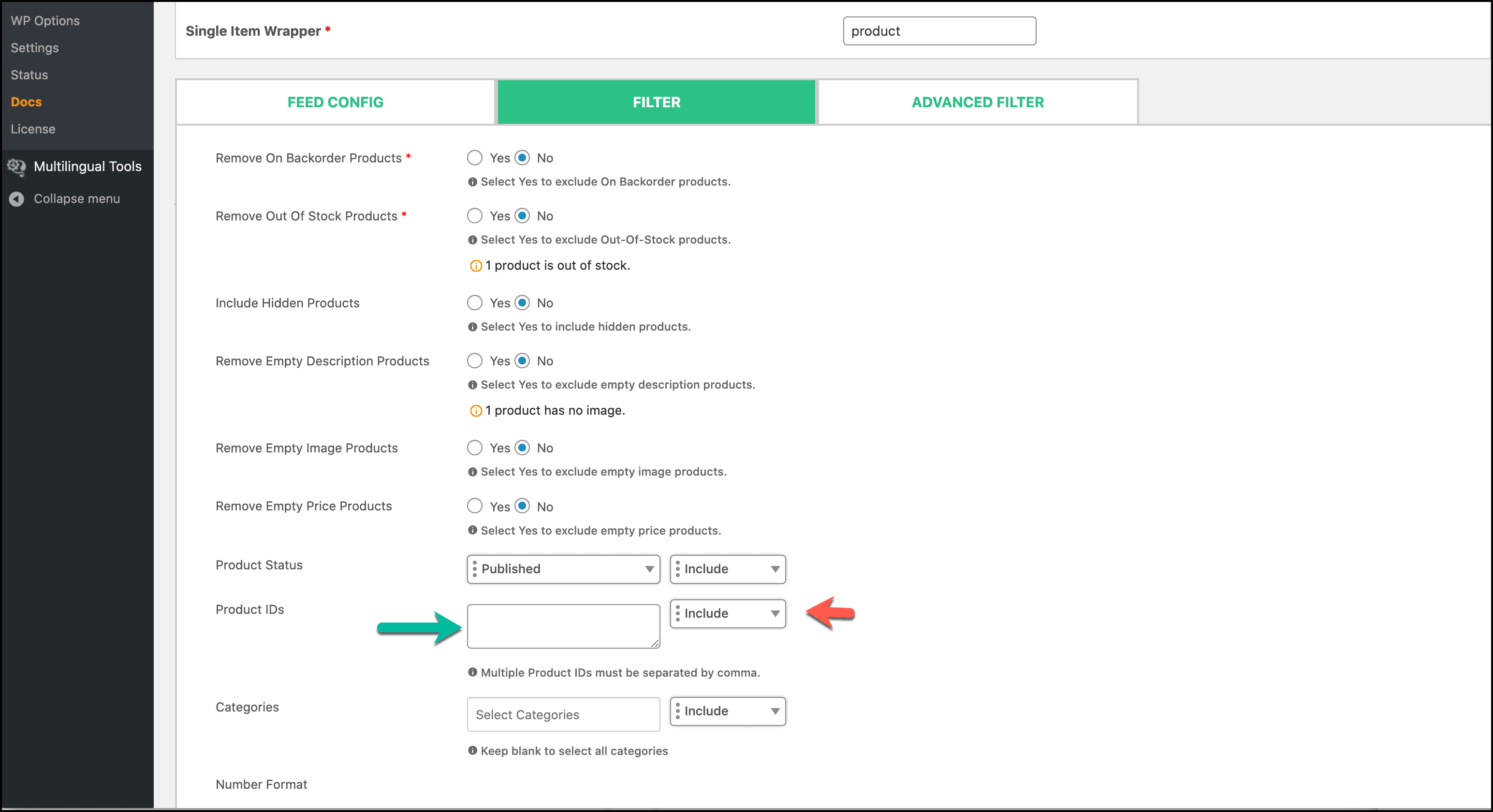Image resolution: width=1493 pixels, height=812 pixels.
Task: Click the Single Item Wrapper text input
Action: (938, 31)
